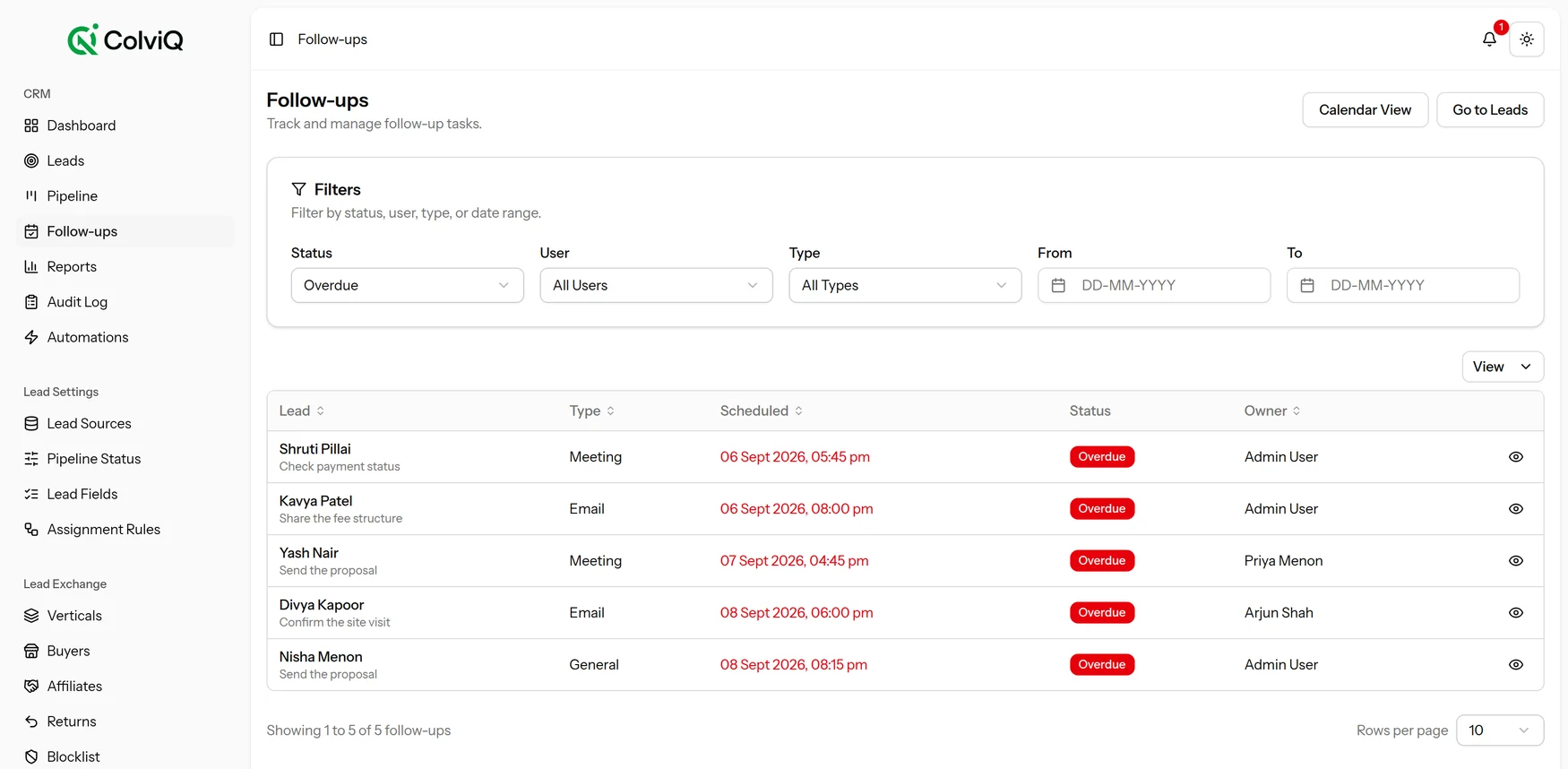The image size is (1568, 769).
Task: Click the Pipeline kanban icon
Action: 31,196
